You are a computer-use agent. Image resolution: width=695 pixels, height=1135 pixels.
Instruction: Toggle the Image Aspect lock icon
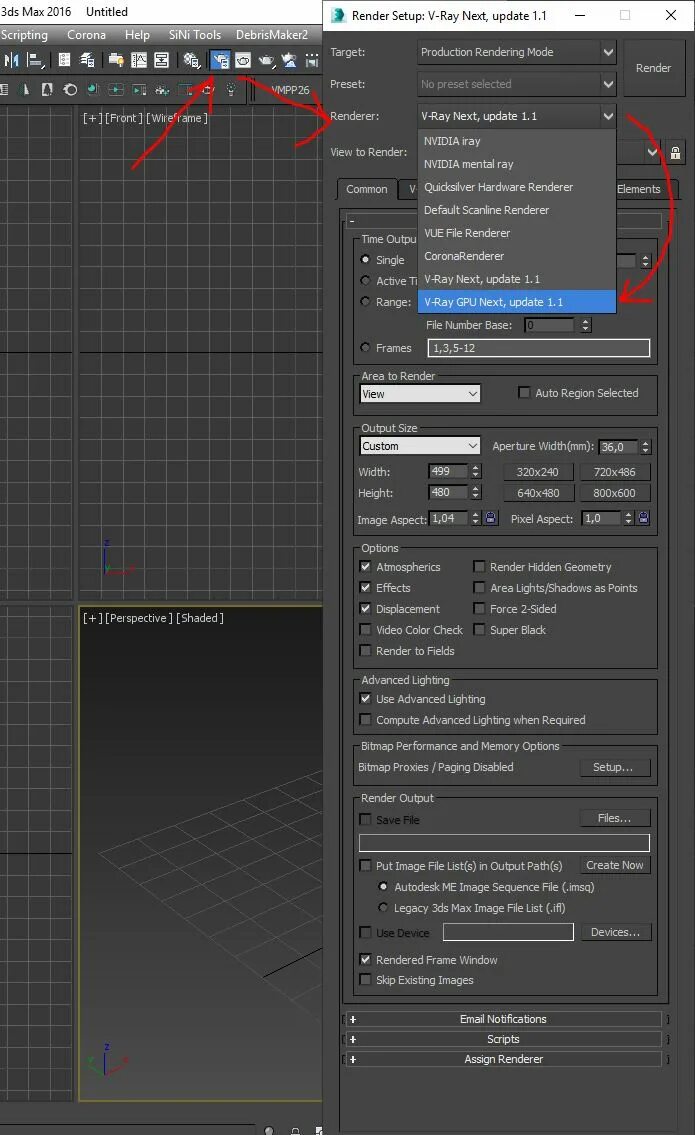491,518
